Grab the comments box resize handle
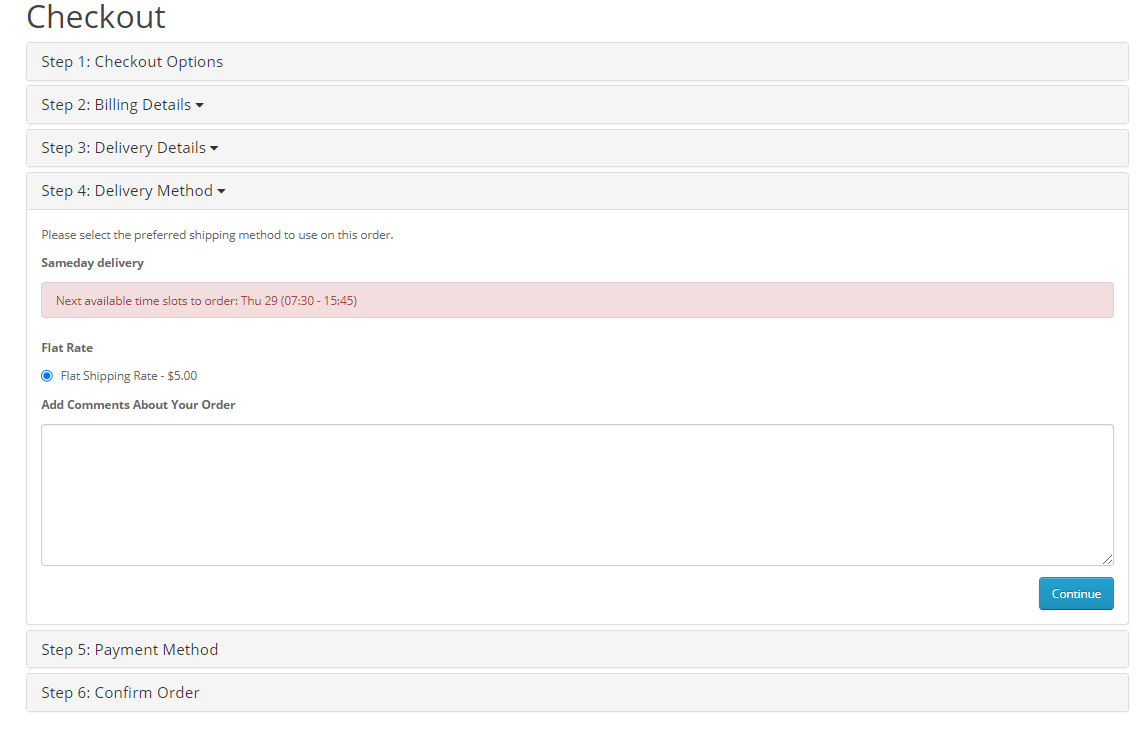Screen dimensions: 1139x733 1107,559
